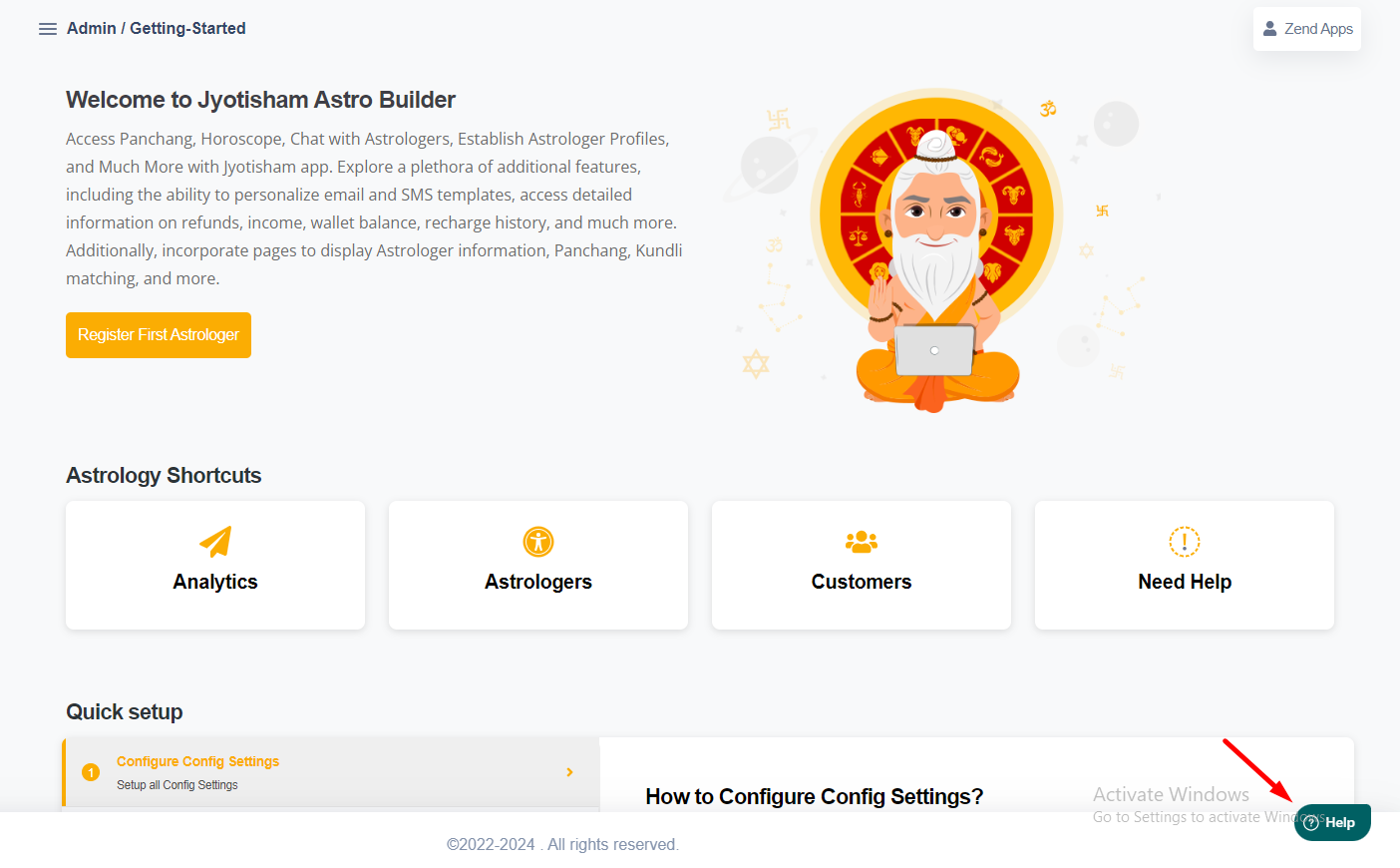This screenshot has height=868, width=1400.
Task: Click the Need Help exclamation icon
Action: click(1185, 542)
